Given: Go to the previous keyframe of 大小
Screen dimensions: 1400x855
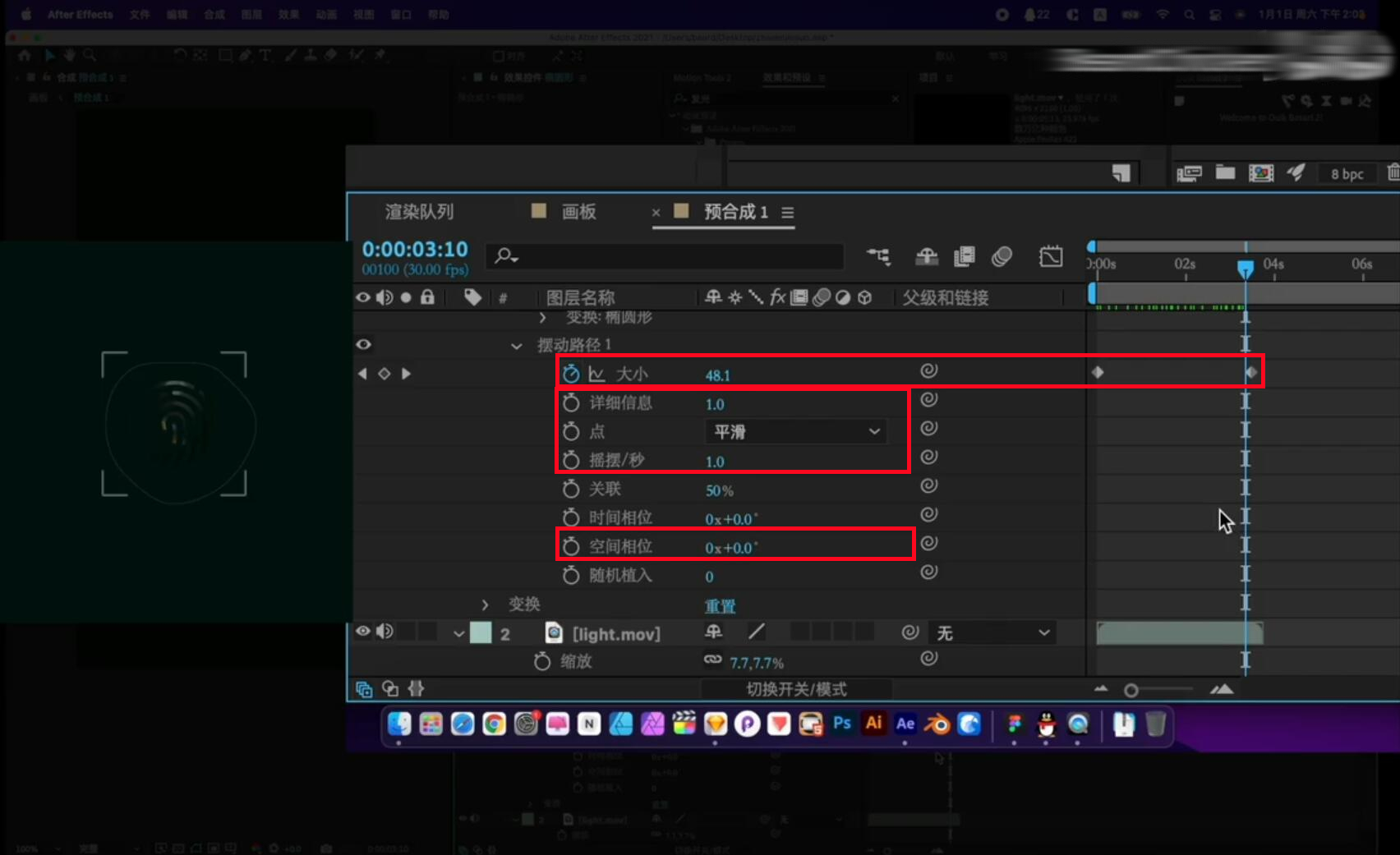Looking at the screenshot, I should click(362, 374).
